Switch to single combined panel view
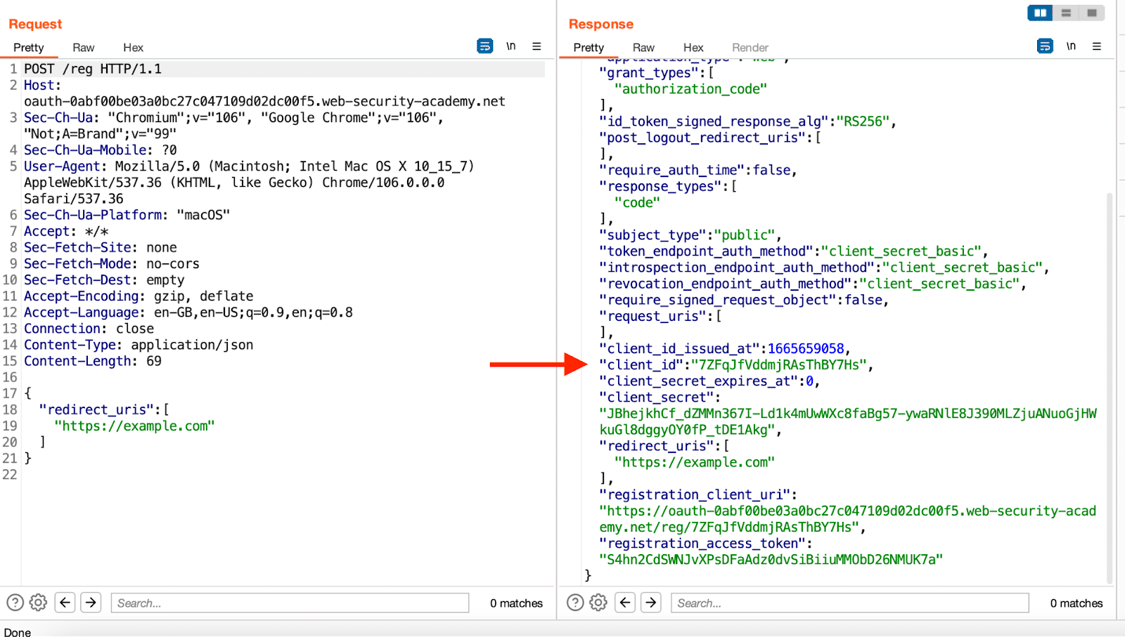This screenshot has height=637, width=1125. [x=1093, y=12]
